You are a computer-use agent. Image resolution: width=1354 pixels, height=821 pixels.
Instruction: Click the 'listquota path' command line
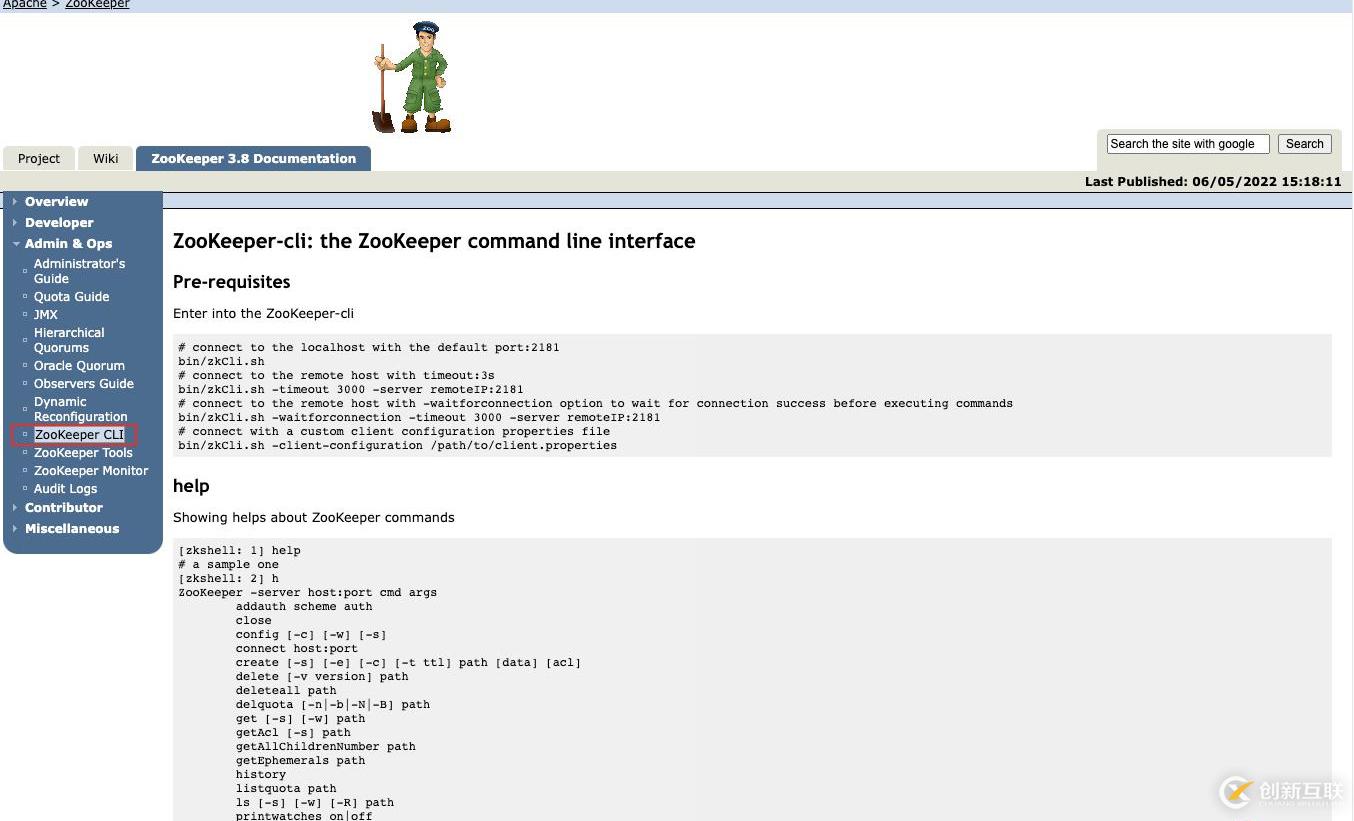tap(286, 789)
